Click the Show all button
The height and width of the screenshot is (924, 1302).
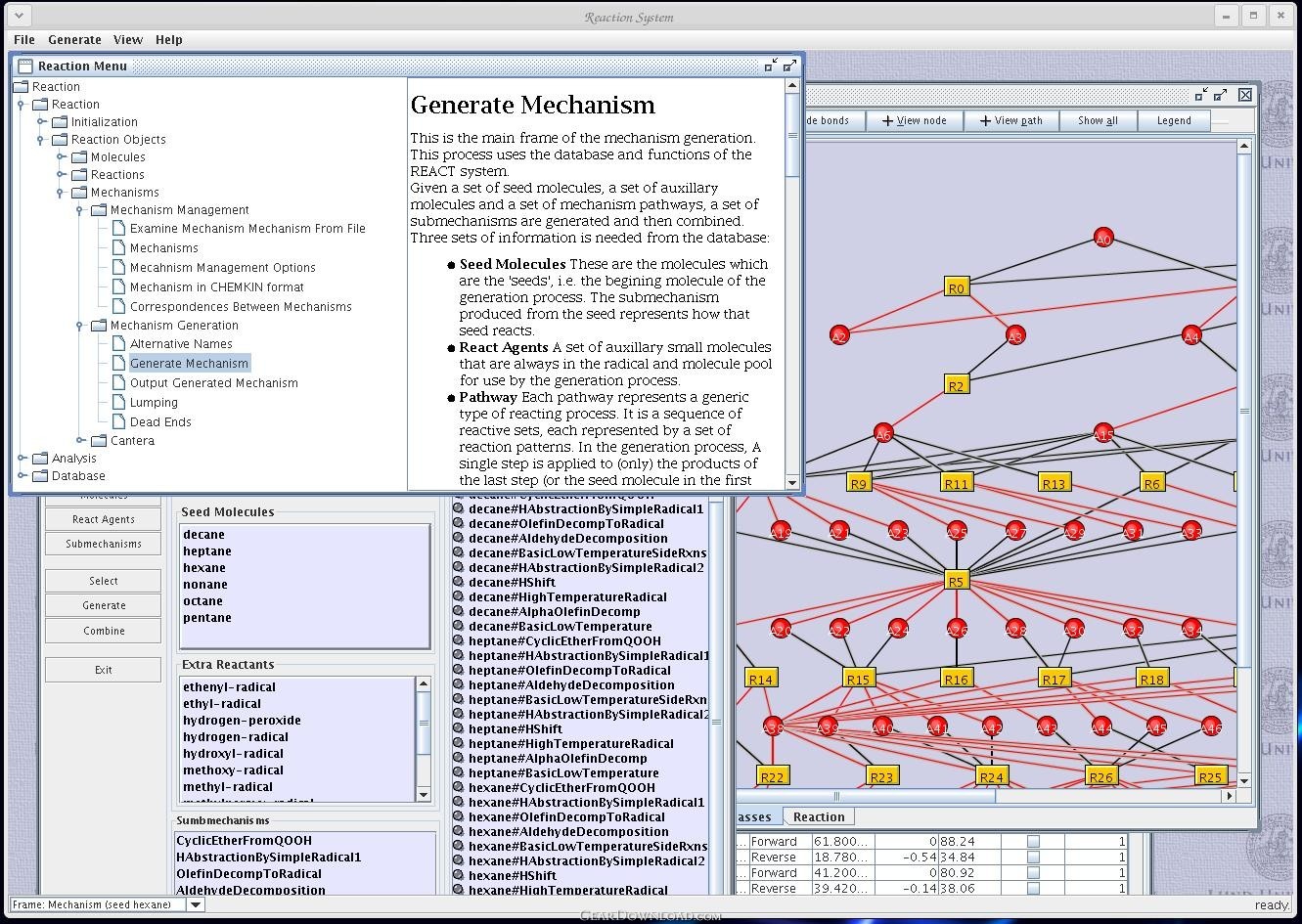(x=1098, y=120)
